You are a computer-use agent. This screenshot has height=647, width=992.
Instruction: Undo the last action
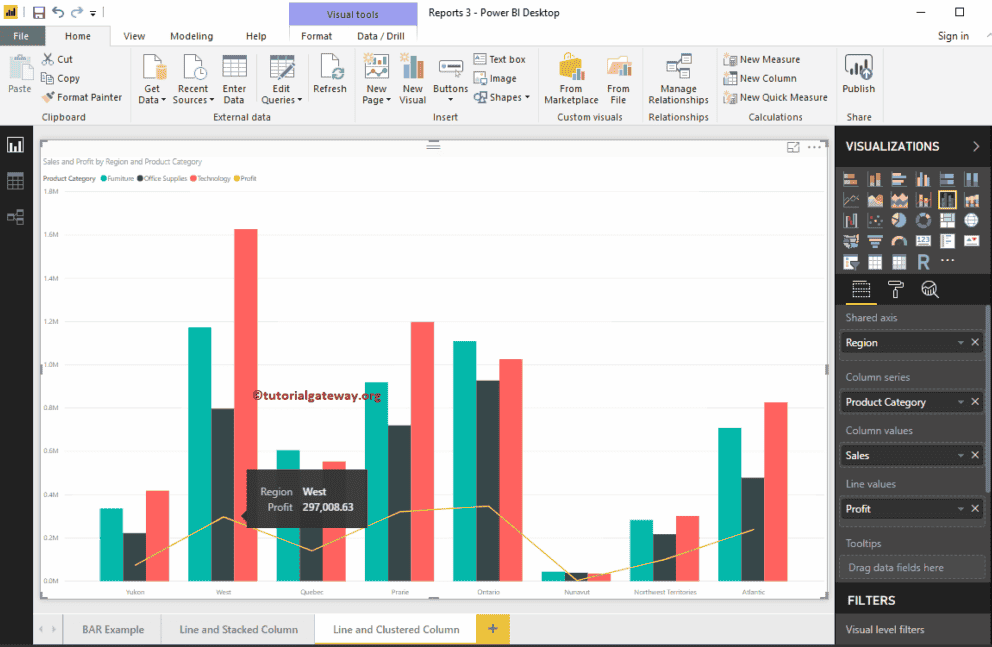point(58,12)
